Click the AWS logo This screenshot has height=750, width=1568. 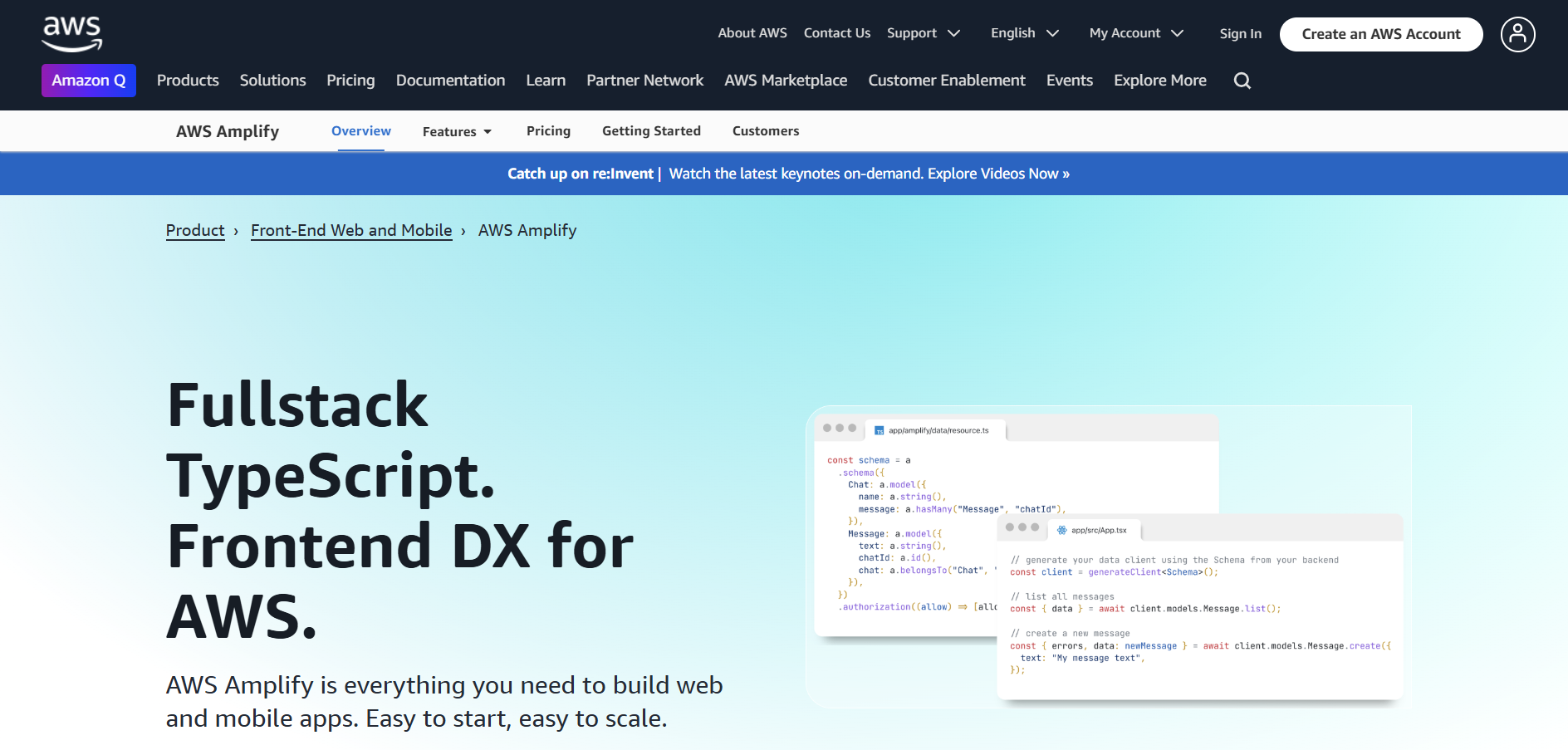click(72, 34)
